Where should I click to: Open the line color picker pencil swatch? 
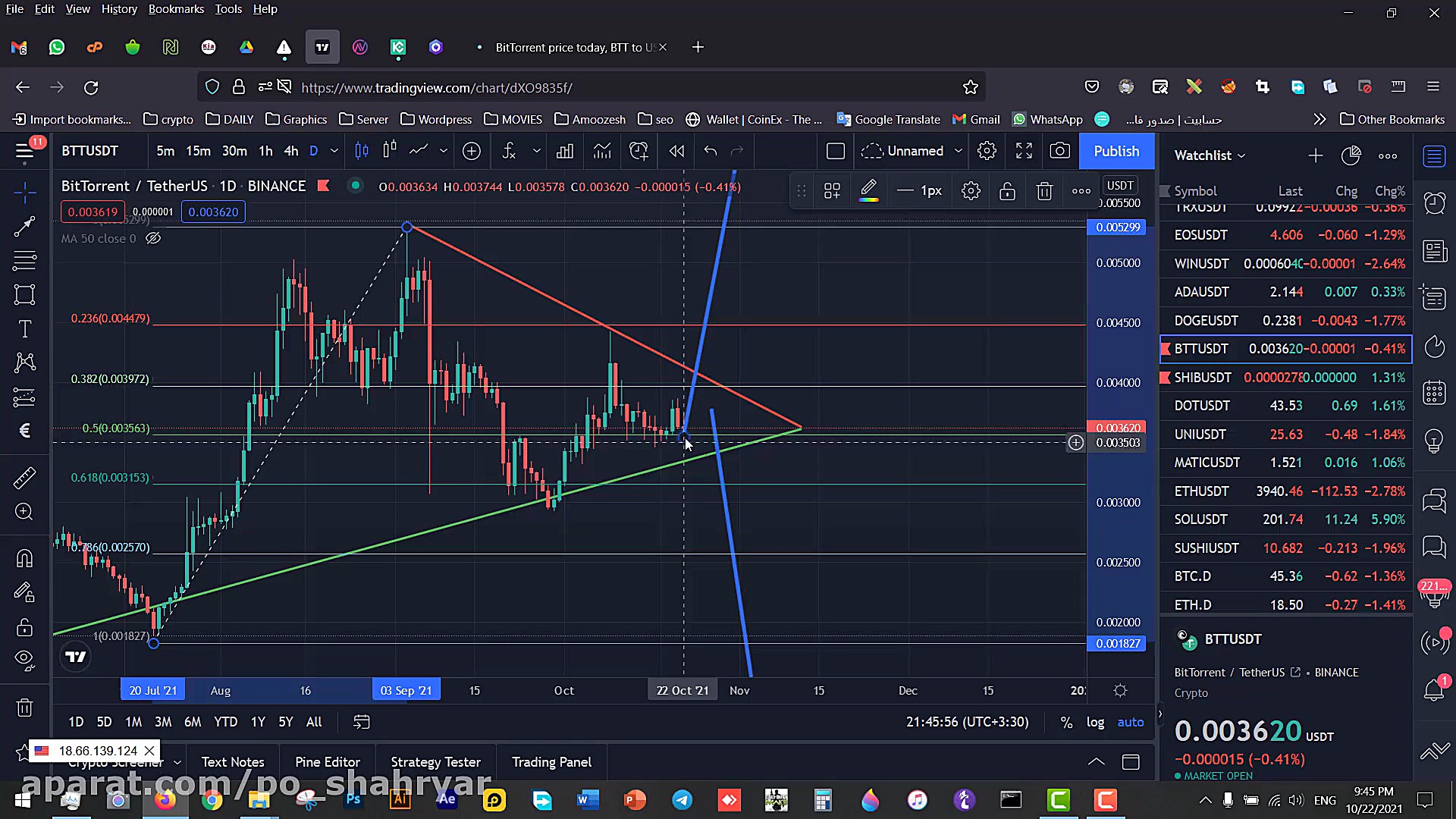point(869,191)
